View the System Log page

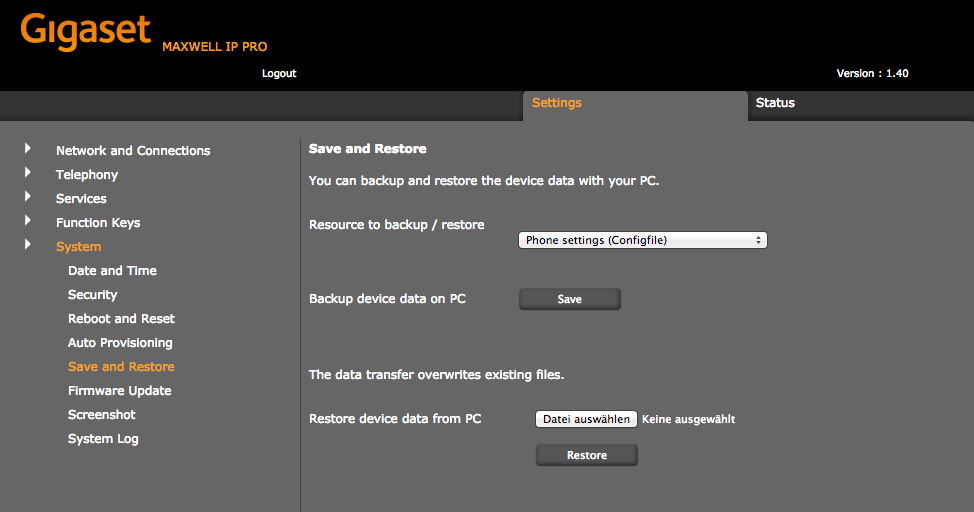click(103, 439)
